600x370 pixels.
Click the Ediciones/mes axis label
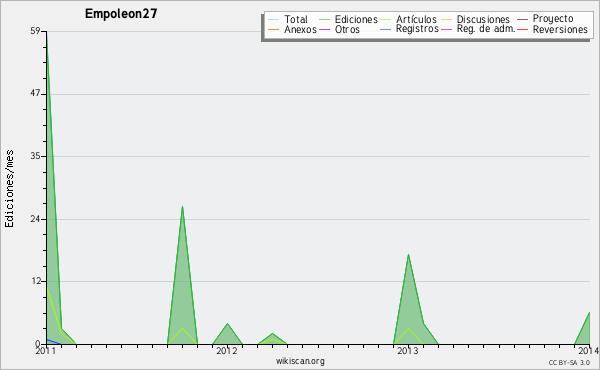coord(9,189)
